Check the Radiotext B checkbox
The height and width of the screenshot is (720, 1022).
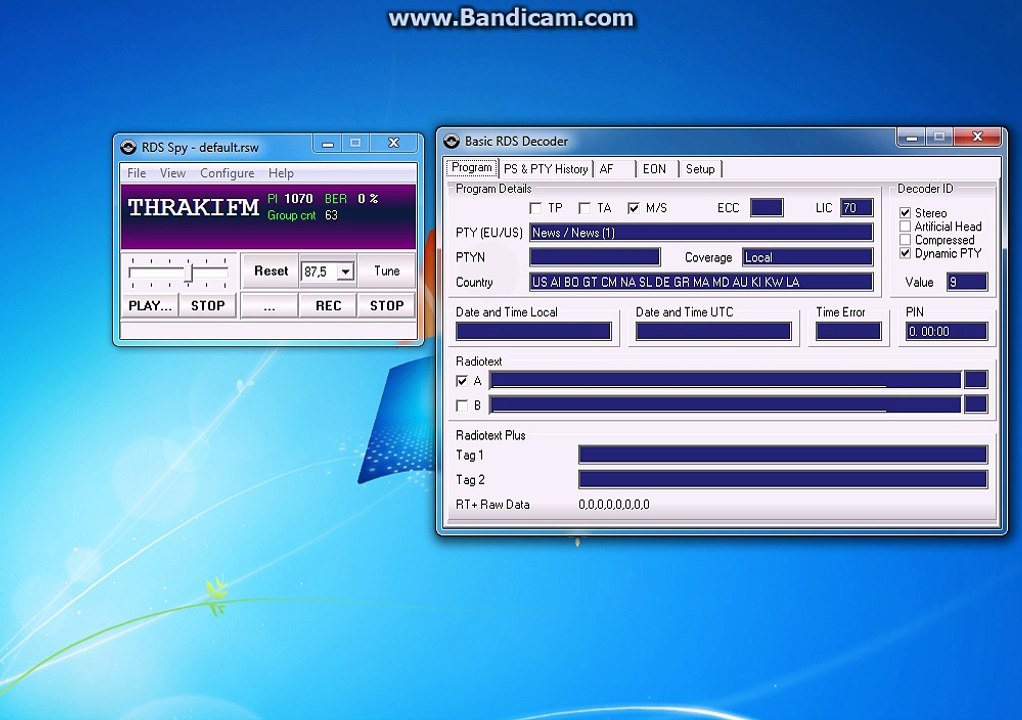pos(462,405)
